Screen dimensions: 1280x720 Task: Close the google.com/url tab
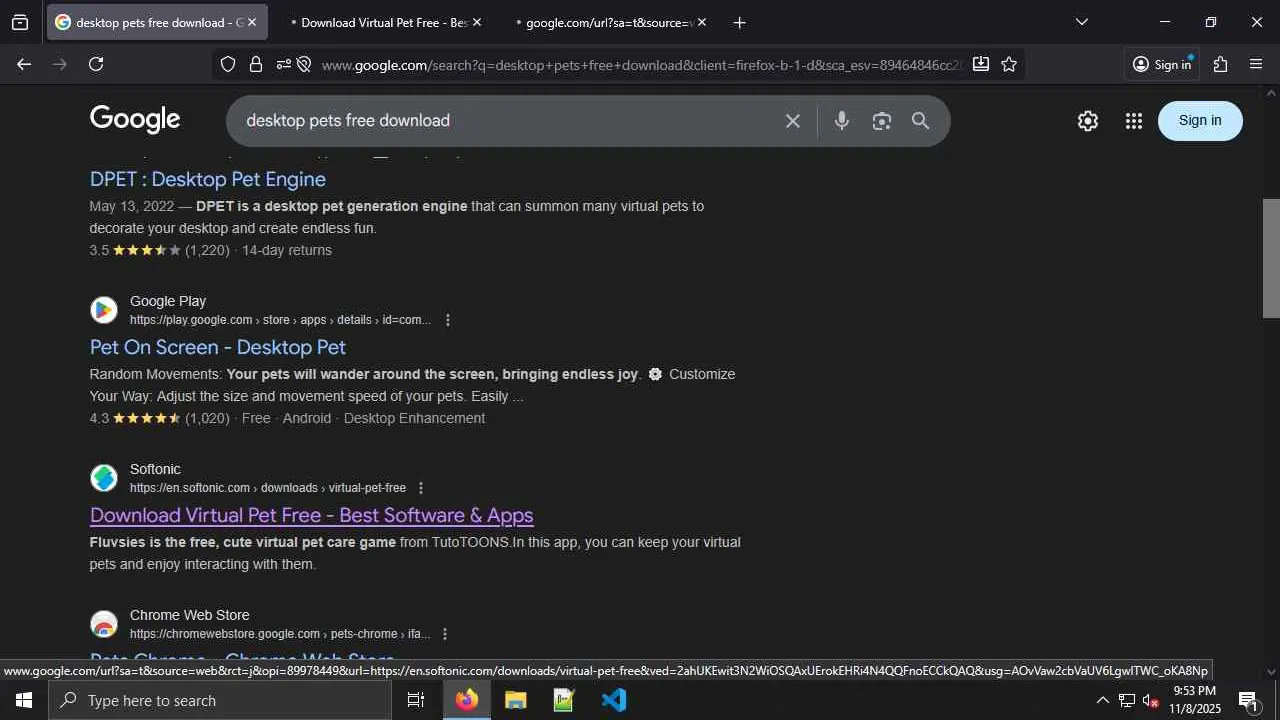pyautogui.click(x=702, y=22)
